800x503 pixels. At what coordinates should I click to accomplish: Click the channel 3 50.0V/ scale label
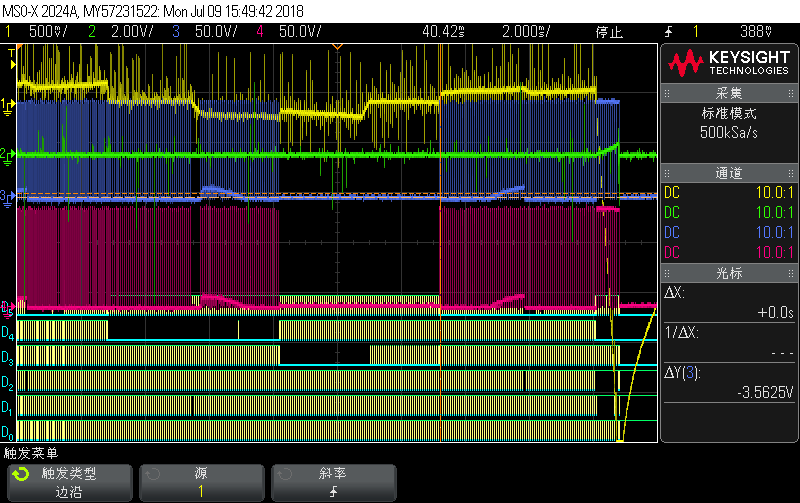pyautogui.click(x=216, y=32)
